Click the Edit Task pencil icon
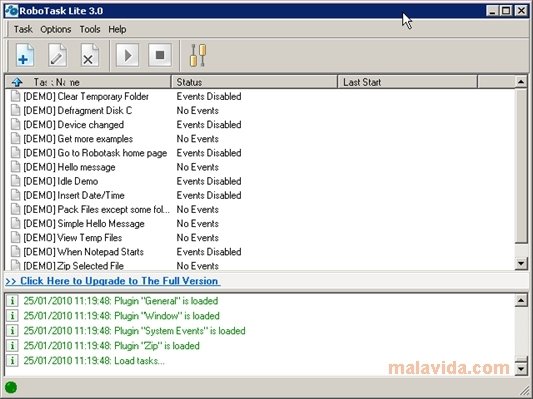The height and width of the screenshot is (399, 533). 57,55
